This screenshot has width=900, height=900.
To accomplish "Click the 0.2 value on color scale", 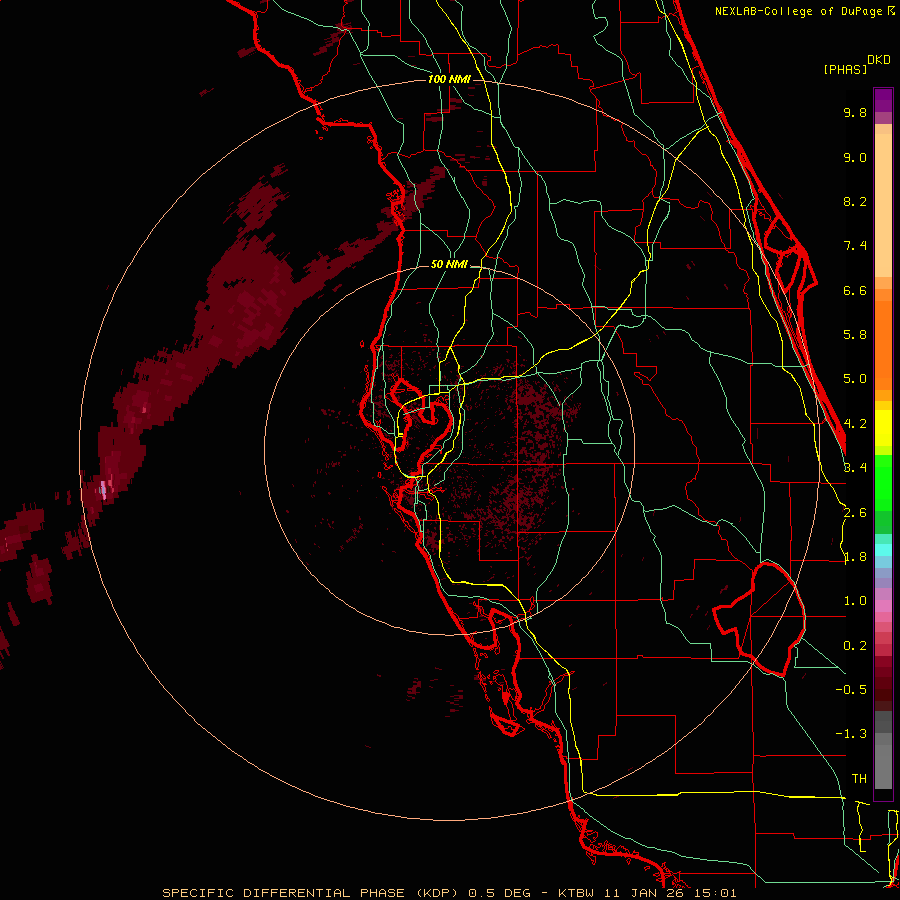I will click(x=855, y=646).
